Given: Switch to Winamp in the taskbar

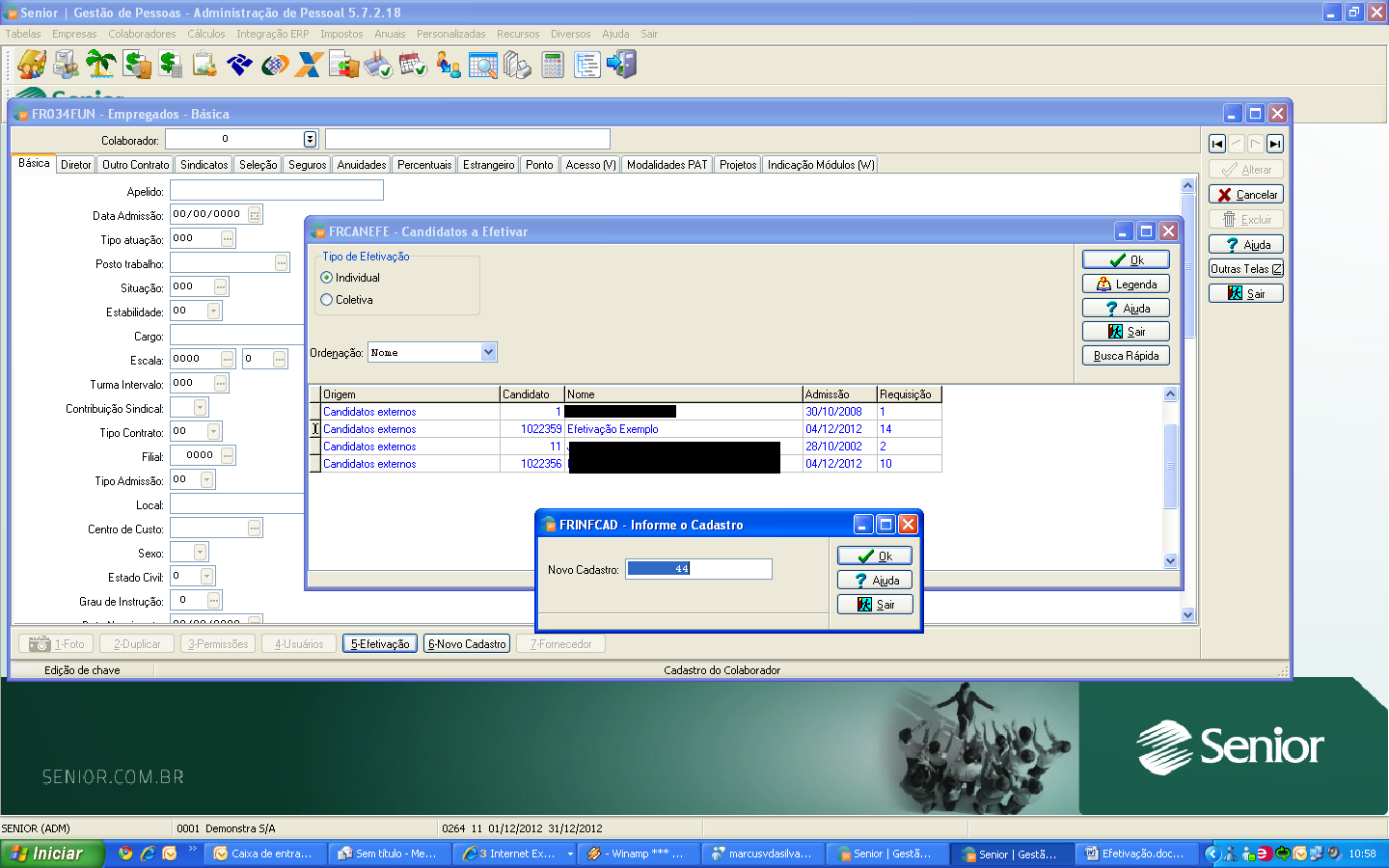Looking at the screenshot, I should (637, 854).
